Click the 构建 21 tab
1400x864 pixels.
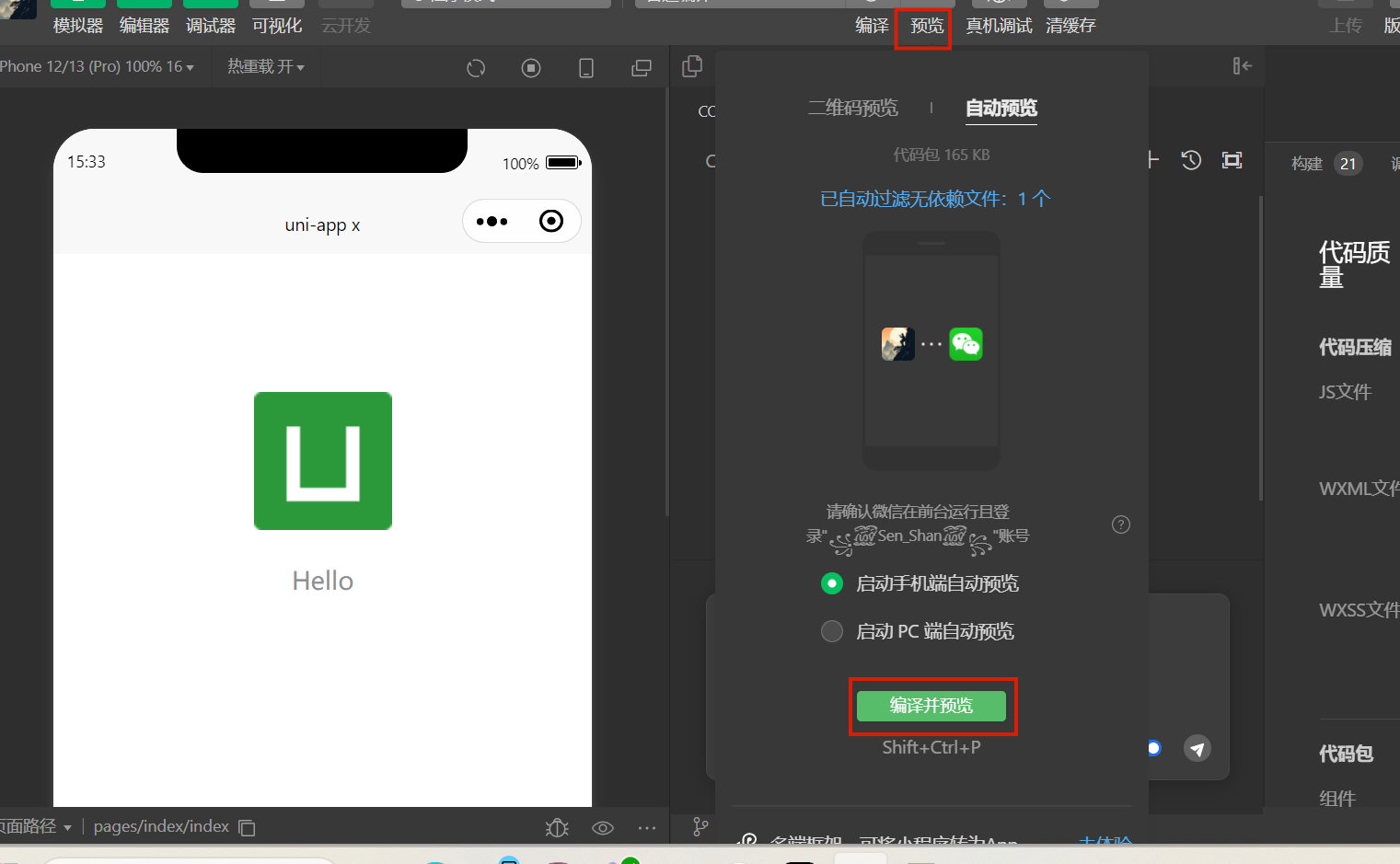pos(1325,164)
